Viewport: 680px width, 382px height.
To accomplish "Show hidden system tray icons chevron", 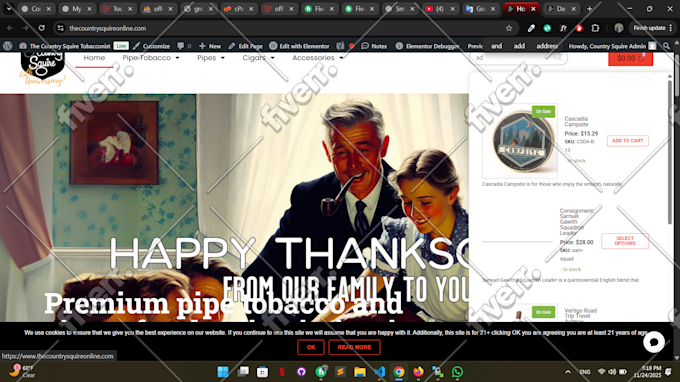I will tap(568, 372).
